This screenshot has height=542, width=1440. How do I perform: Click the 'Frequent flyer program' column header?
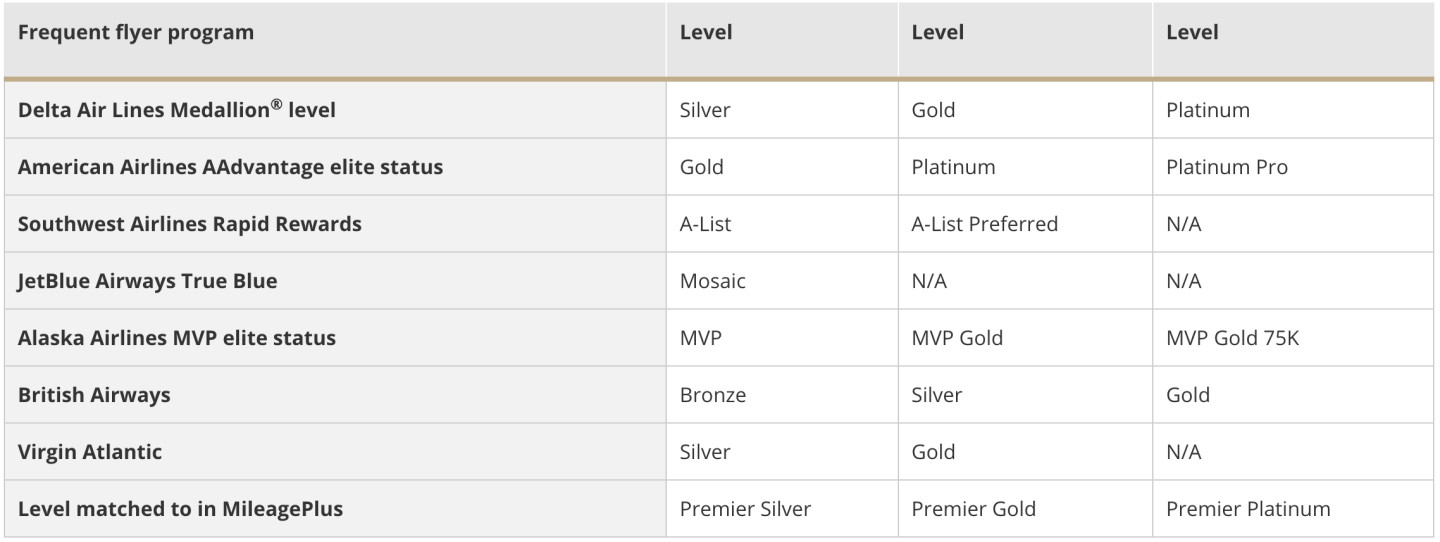[136, 32]
